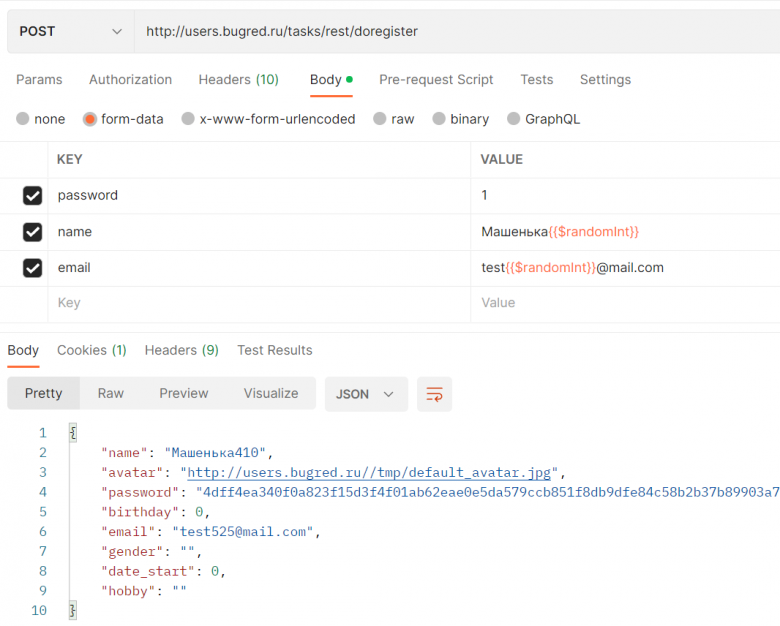780x626 pixels.
Task: Select the raw body type
Action: coord(393,119)
